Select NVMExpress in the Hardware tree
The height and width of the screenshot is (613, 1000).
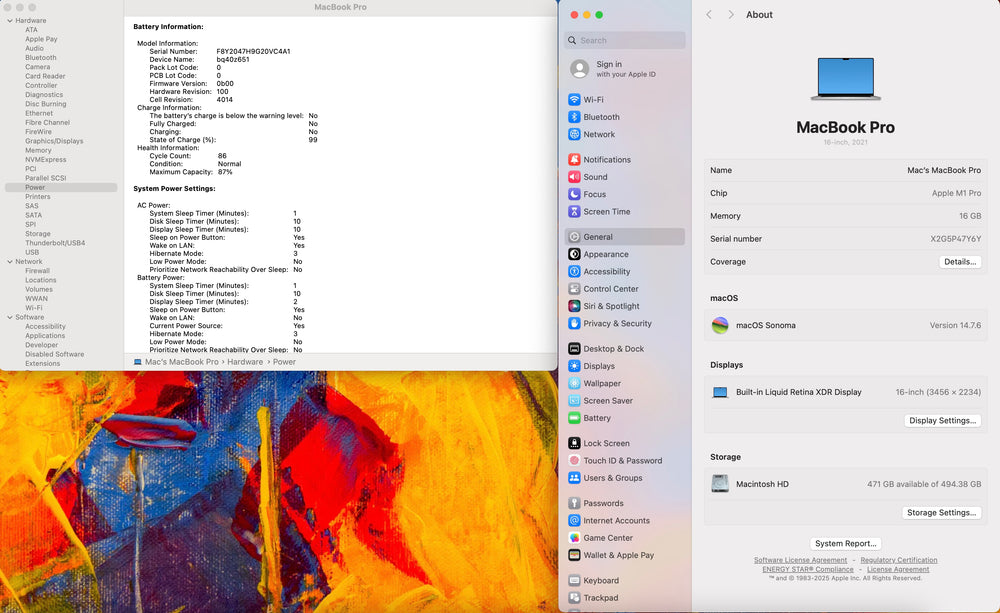(45, 159)
